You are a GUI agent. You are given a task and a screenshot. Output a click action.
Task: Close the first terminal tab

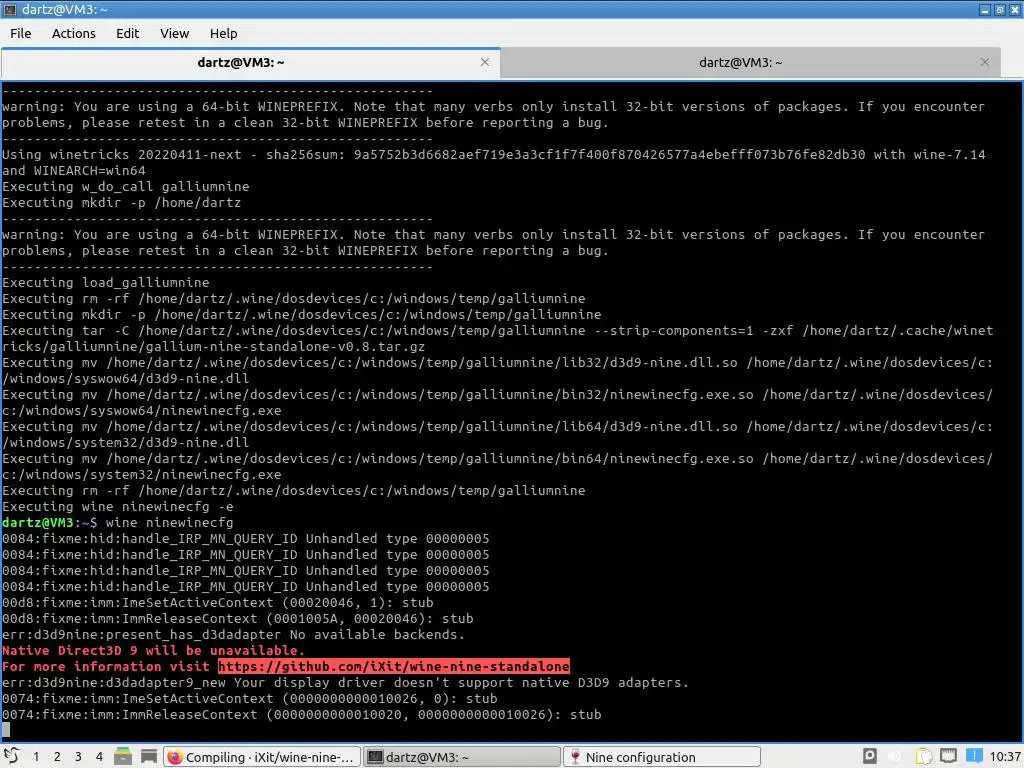pos(485,62)
